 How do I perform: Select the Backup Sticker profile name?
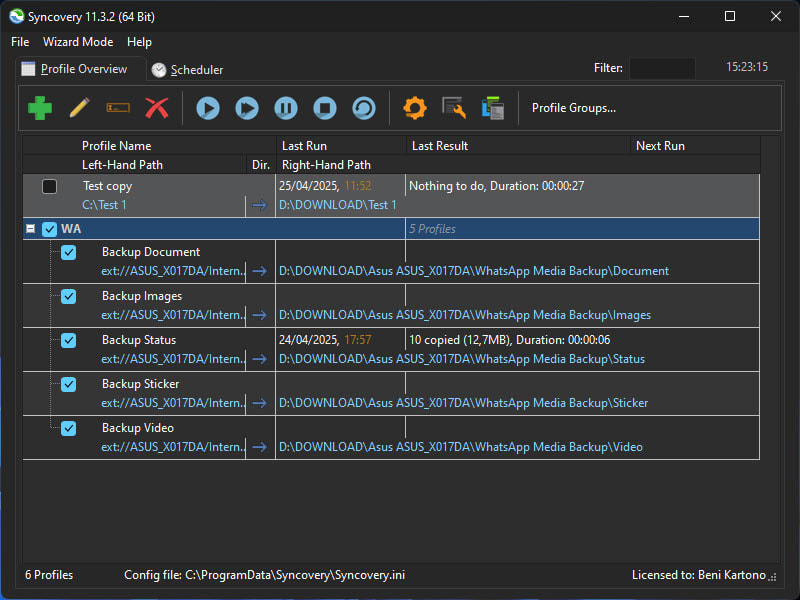pos(140,384)
